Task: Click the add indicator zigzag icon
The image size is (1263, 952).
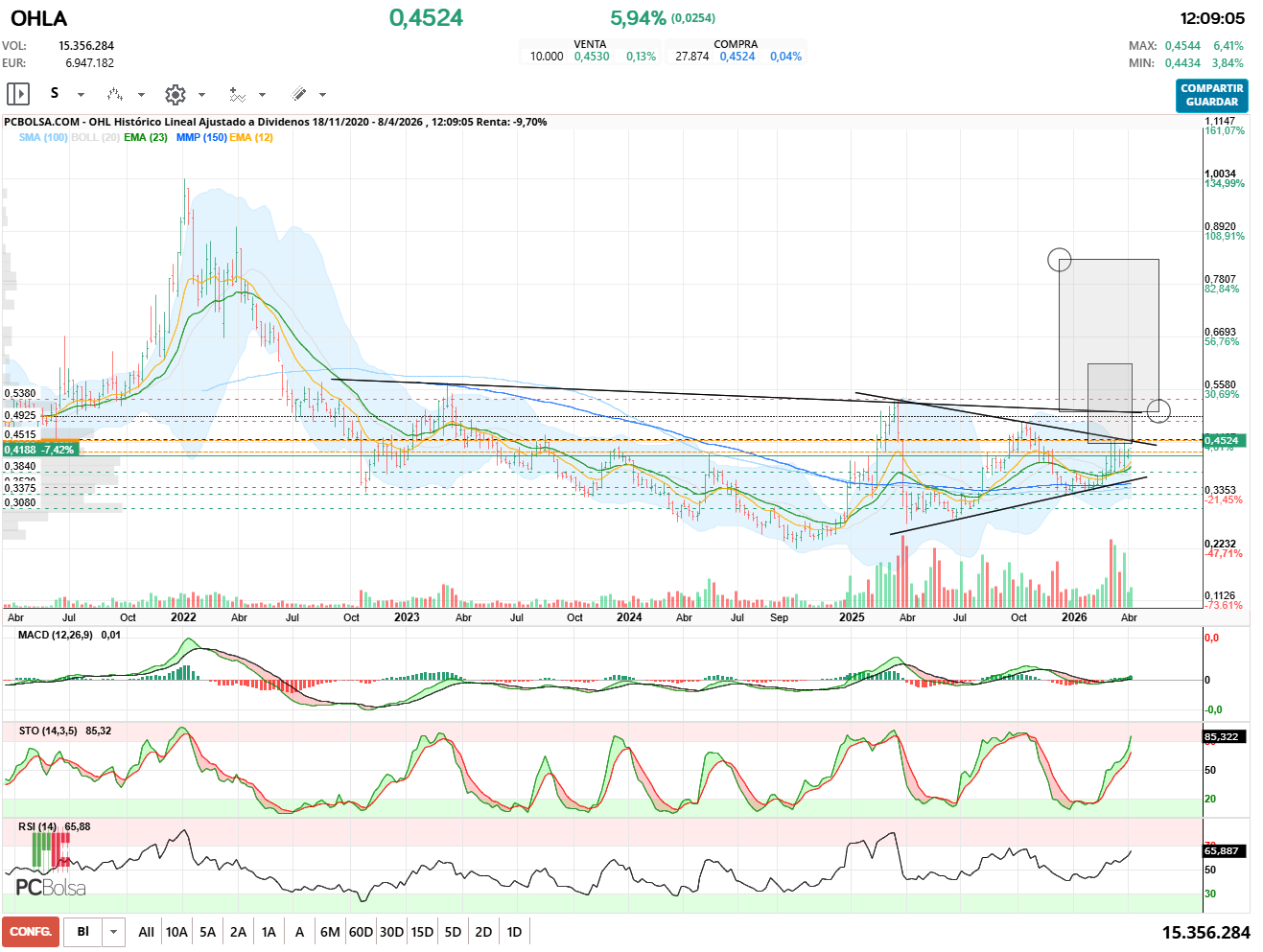Action: (237, 94)
